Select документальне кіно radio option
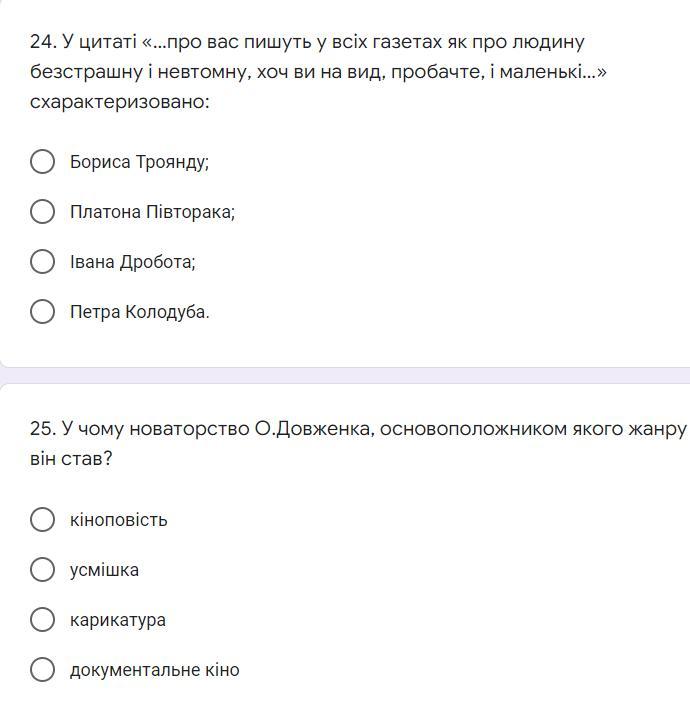This screenshot has width=690, height=703. tap(42, 669)
